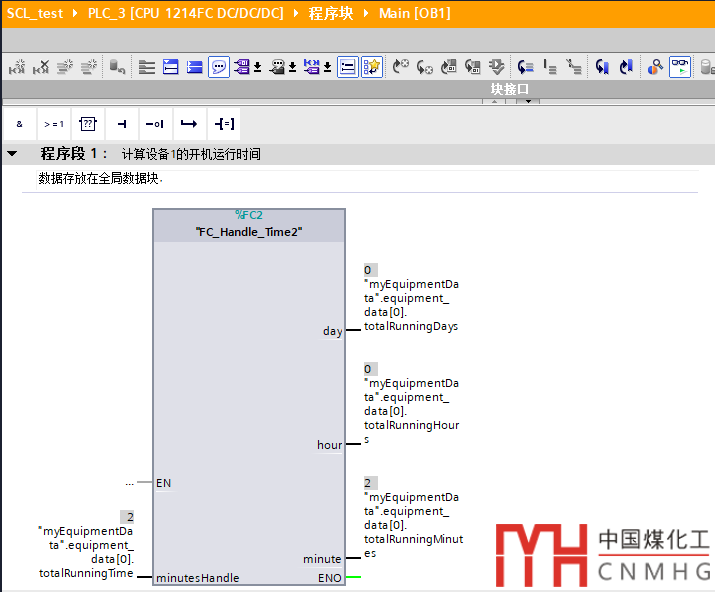The width and height of the screenshot is (715, 592).
Task: Insert the input connector icon
Action: click(x=121, y=124)
